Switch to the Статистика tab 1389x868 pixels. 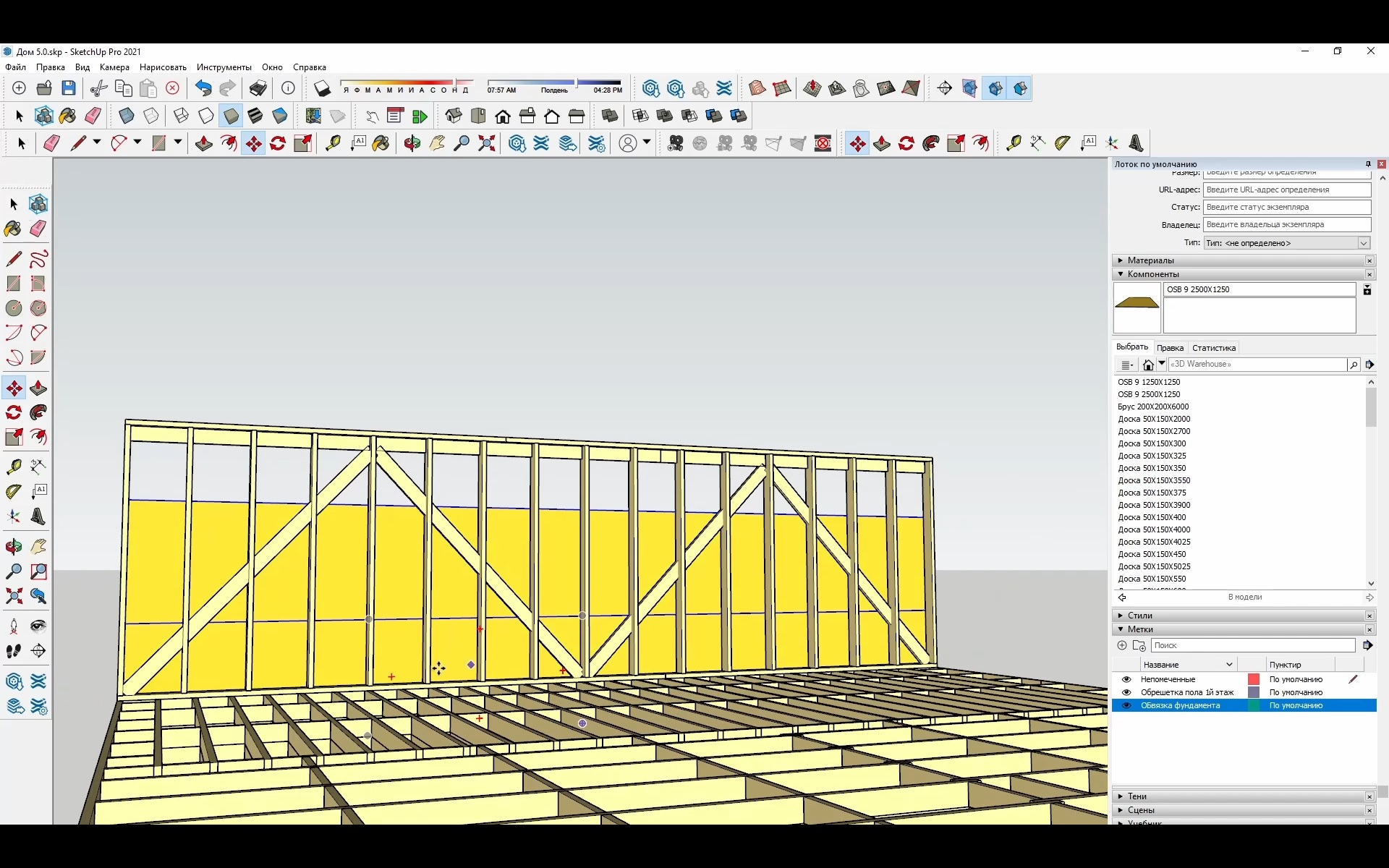point(1214,348)
